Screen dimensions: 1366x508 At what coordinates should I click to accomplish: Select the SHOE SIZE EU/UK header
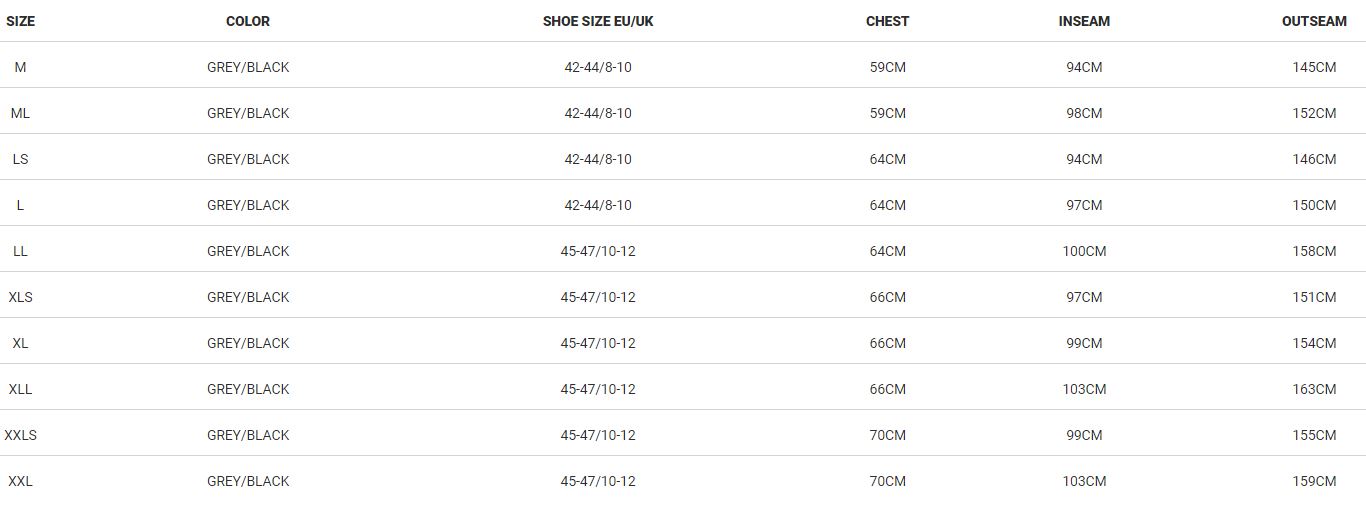point(598,21)
